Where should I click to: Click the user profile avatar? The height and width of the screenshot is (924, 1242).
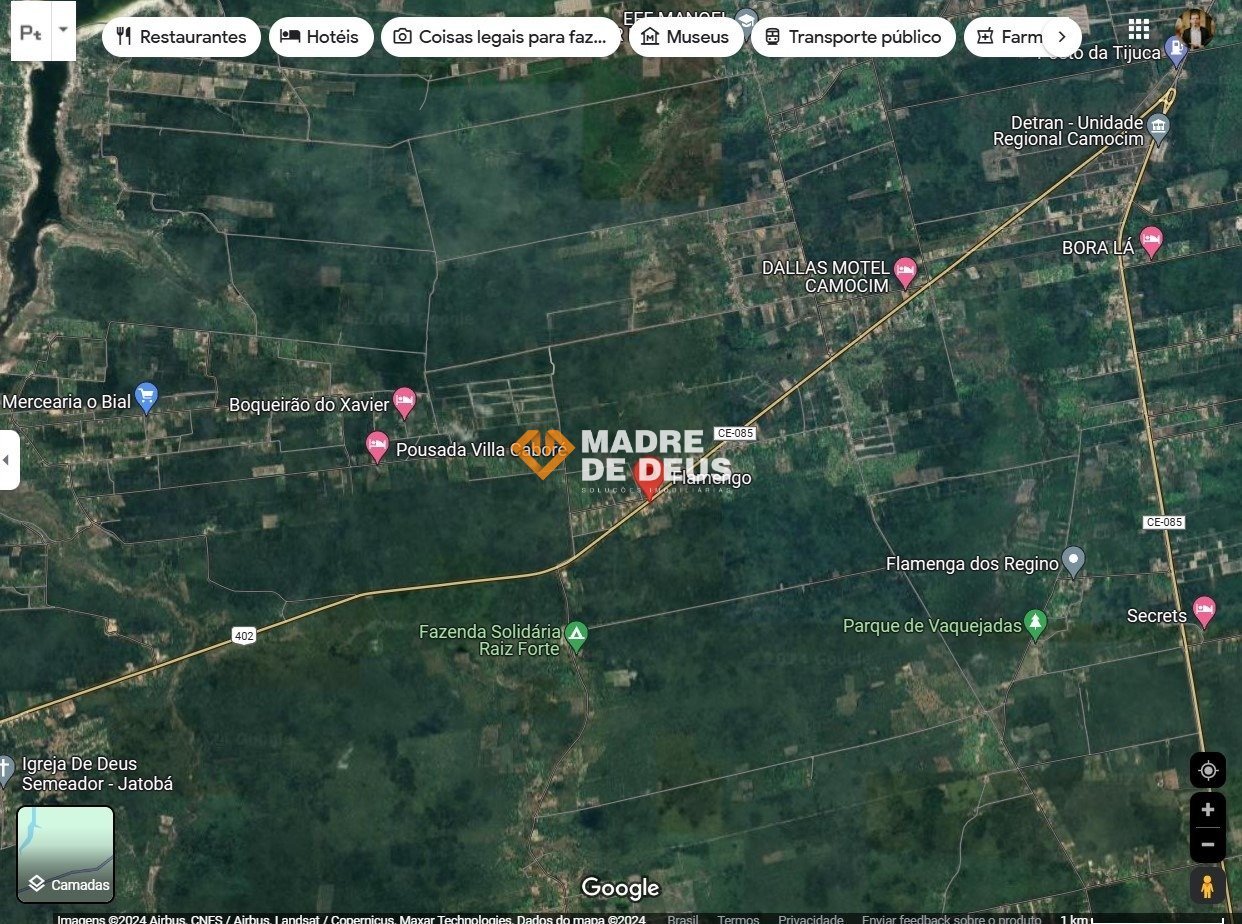point(1193,29)
